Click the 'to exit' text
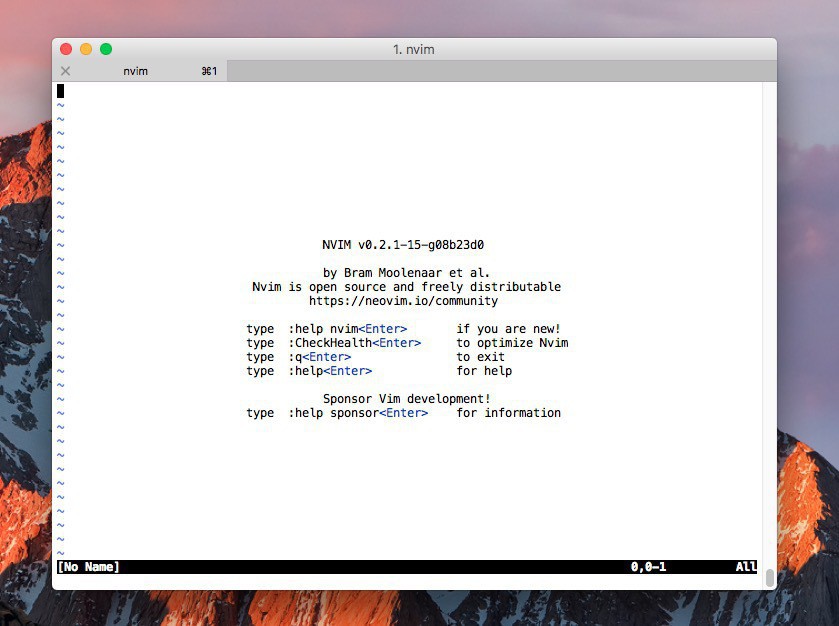Image resolution: width=839 pixels, height=626 pixels. [480, 357]
